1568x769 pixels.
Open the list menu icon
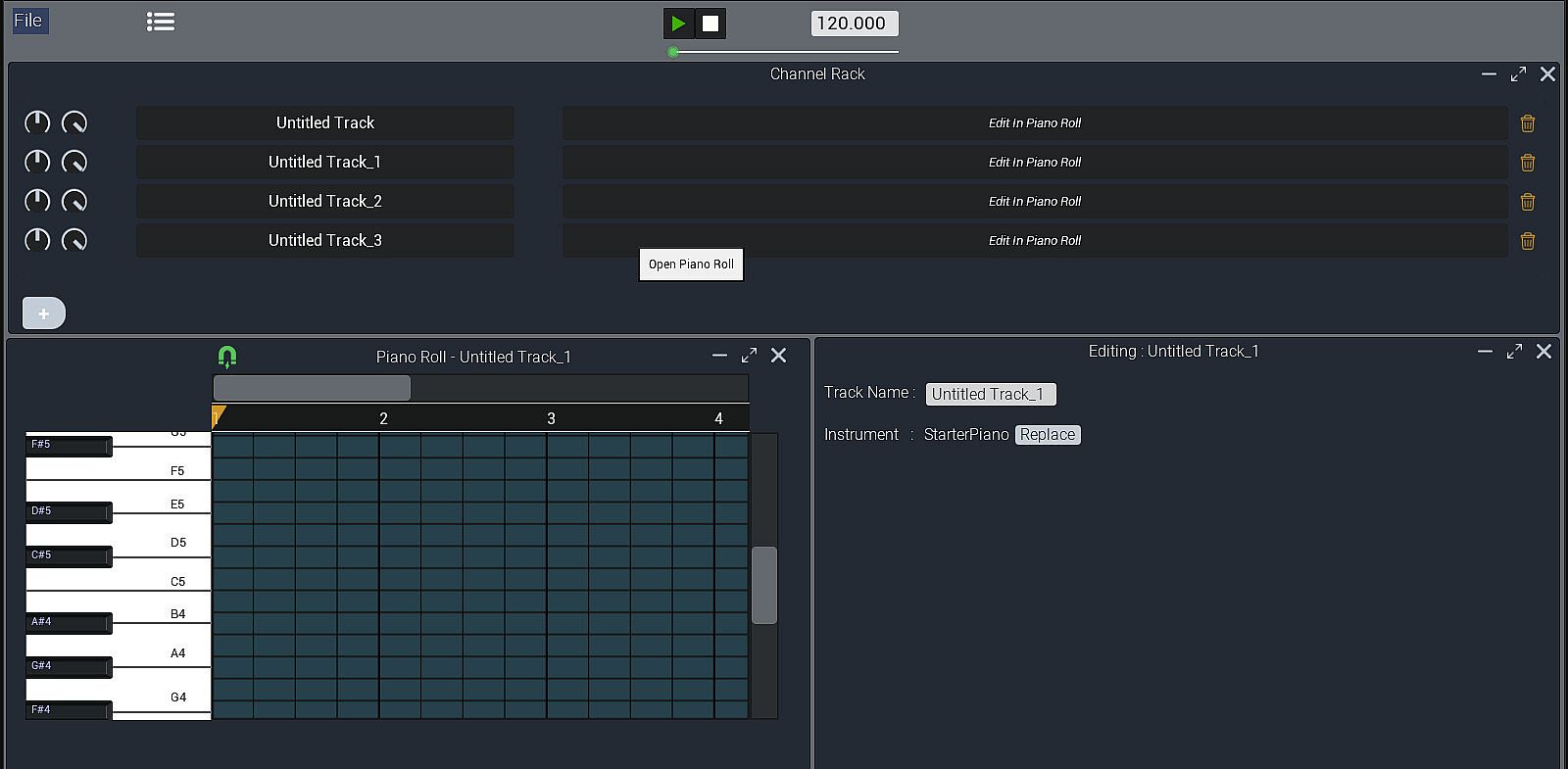point(161,22)
